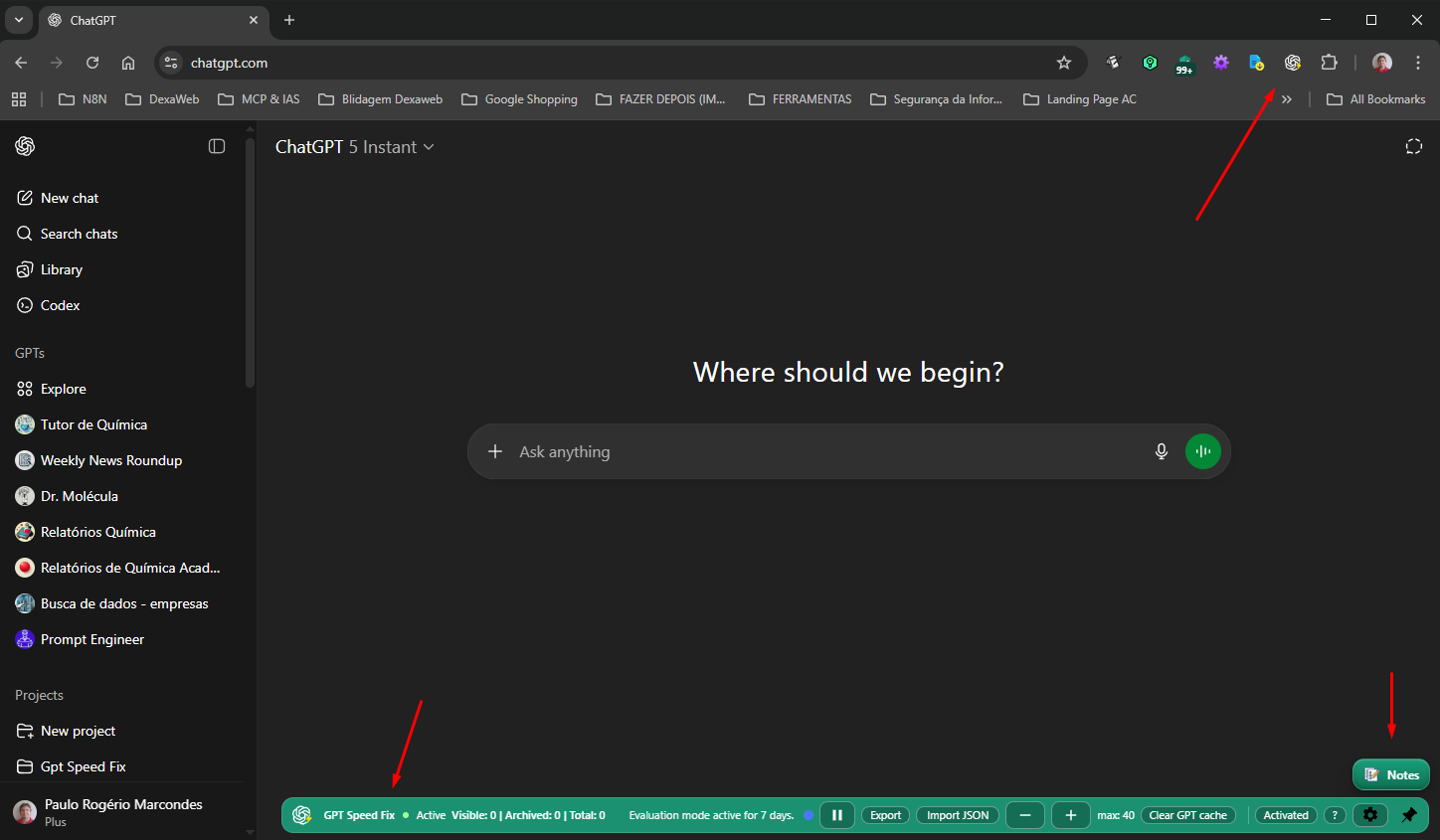Pause GPT Speed Fix with the pause button
This screenshot has height=840, width=1440.
tap(837, 815)
